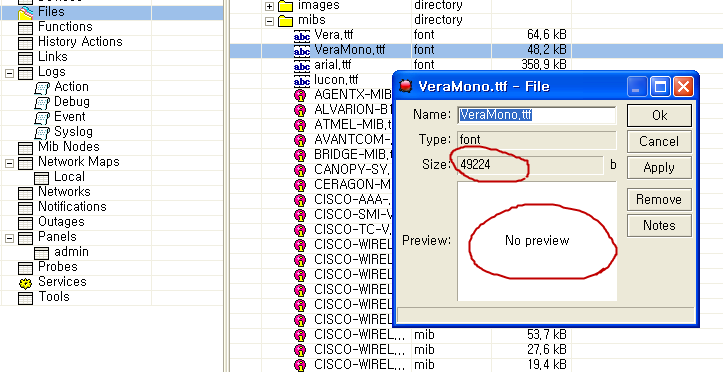Click the lucon.ttf font file icon
723x372 pixels.
(x=302, y=81)
